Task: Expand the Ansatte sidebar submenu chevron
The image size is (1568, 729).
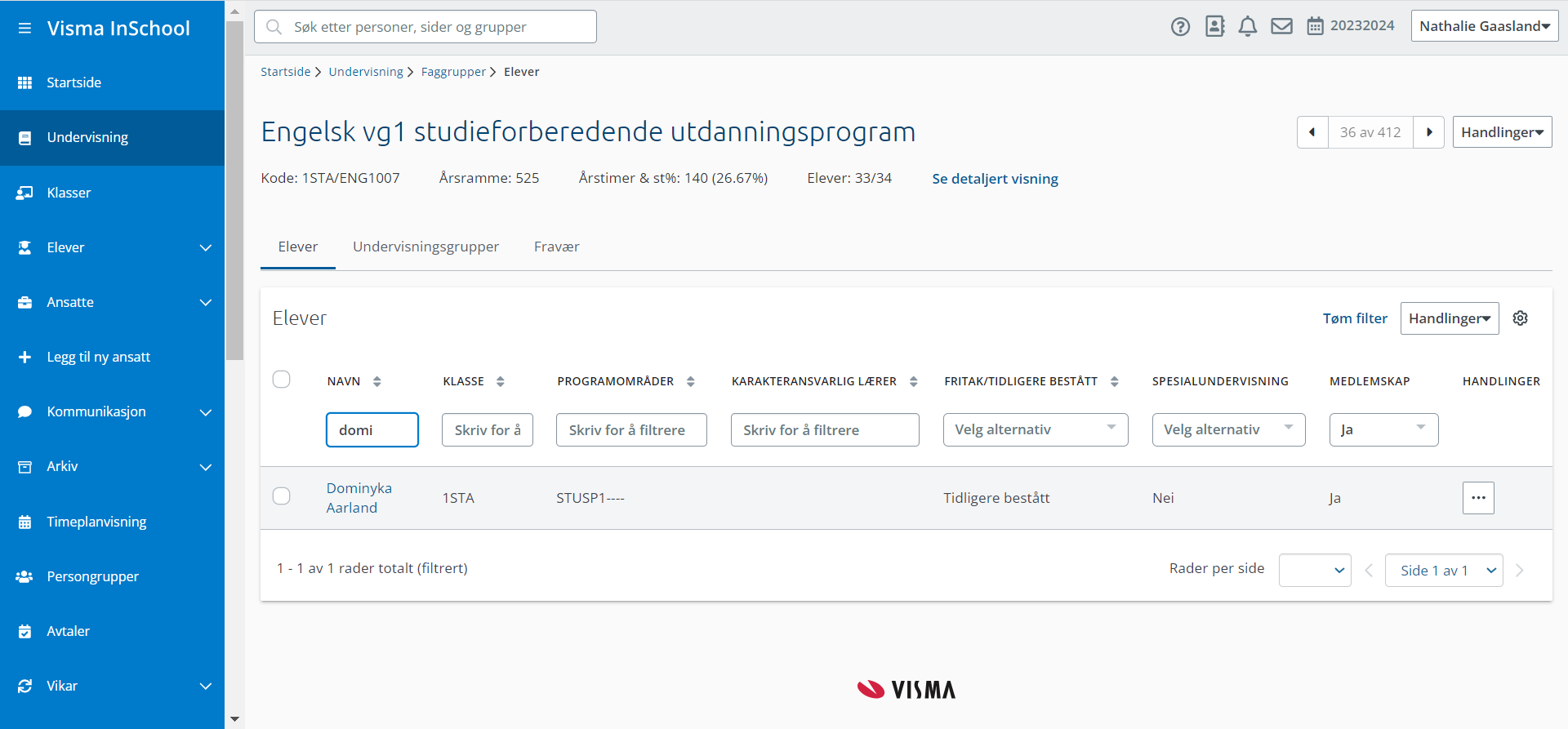Action: [206, 302]
